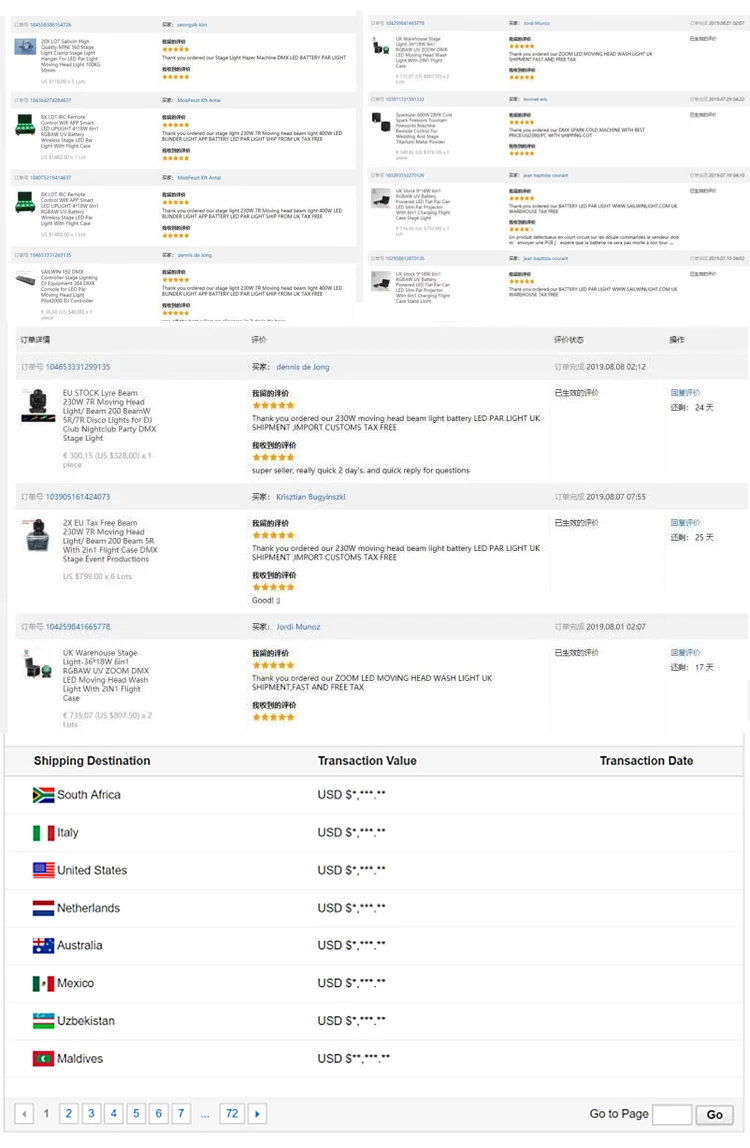Click the United States flag icon

pyautogui.click(x=43, y=870)
